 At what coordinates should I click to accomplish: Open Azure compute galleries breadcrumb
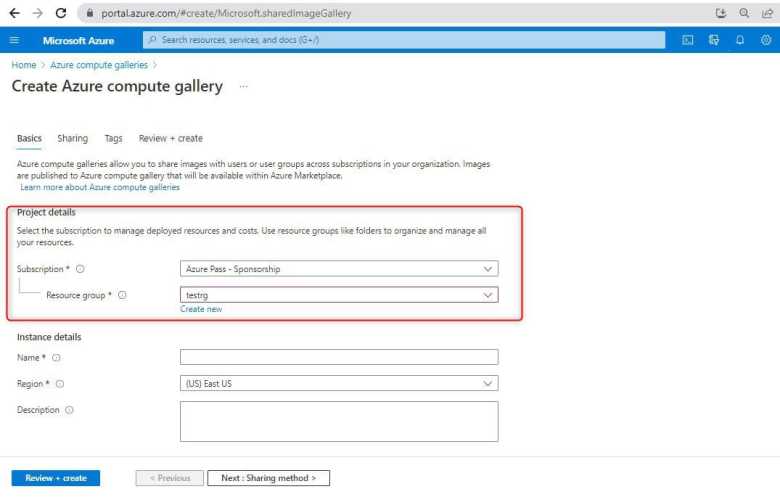99,65
